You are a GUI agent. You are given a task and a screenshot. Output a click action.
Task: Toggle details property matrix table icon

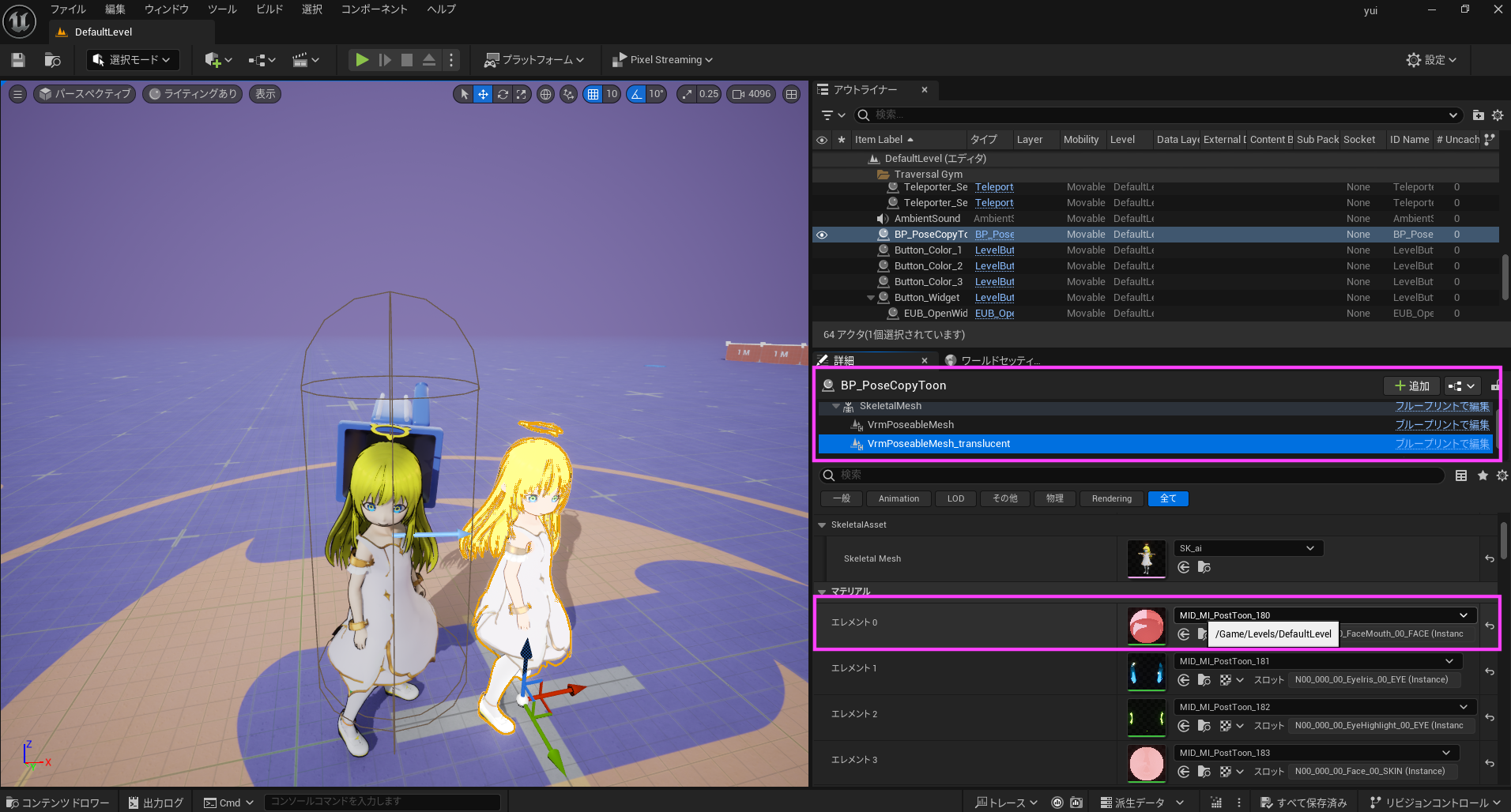1461,476
